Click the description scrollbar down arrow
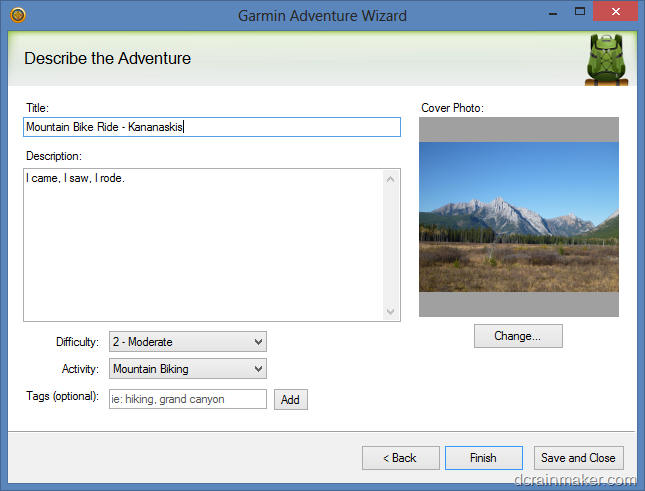The height and width of the screenshot is (491, 645). pyautogui.click(x=391, y=311)
